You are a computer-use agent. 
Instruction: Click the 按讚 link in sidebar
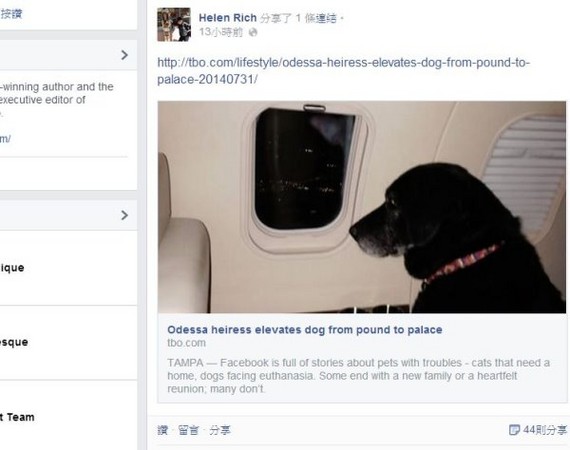pyautogui.click(x=11, y=14)
